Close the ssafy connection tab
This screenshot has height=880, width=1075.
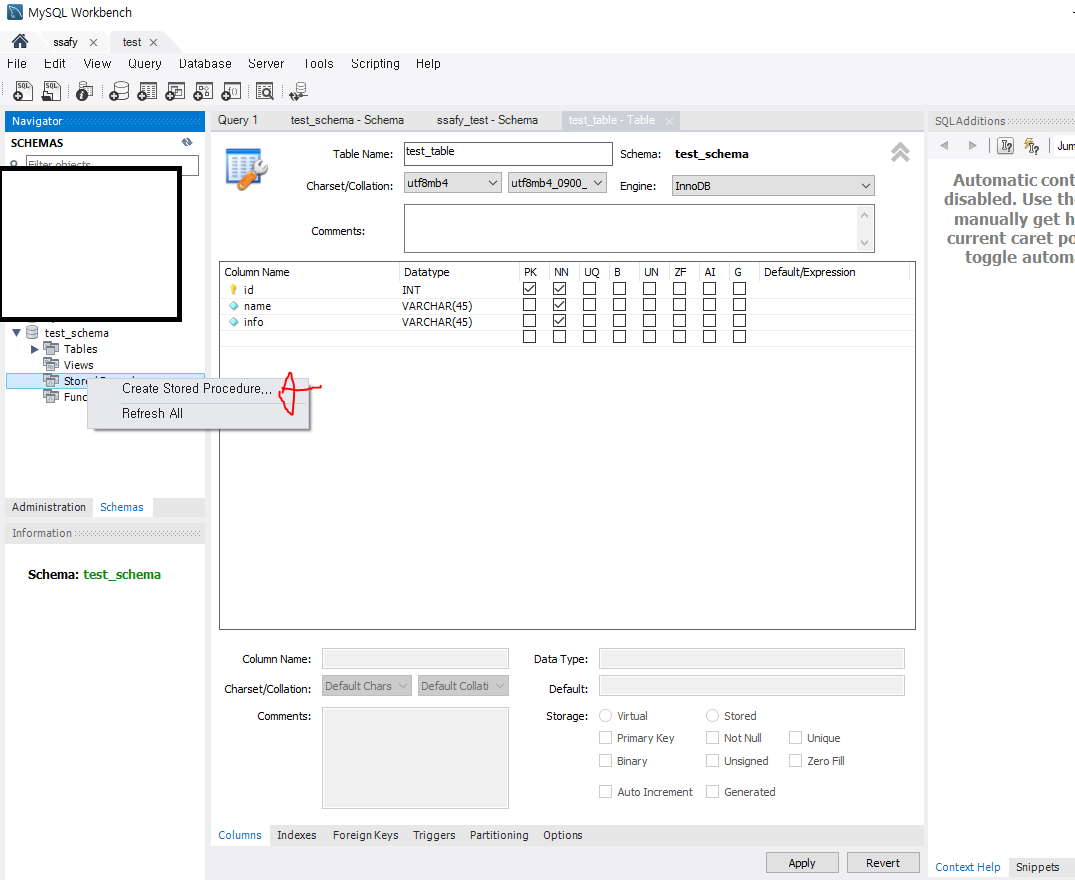[93, 42]
